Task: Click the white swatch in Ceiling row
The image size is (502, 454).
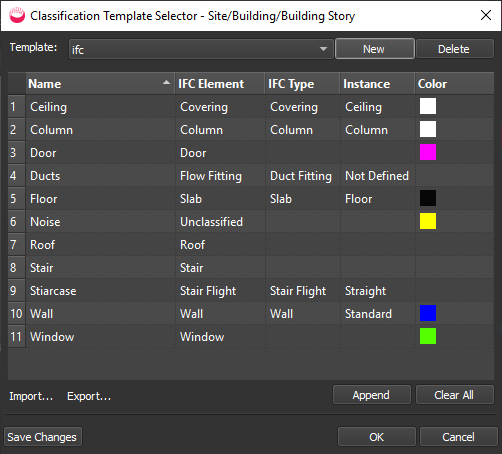Action: tap(428, 106)
